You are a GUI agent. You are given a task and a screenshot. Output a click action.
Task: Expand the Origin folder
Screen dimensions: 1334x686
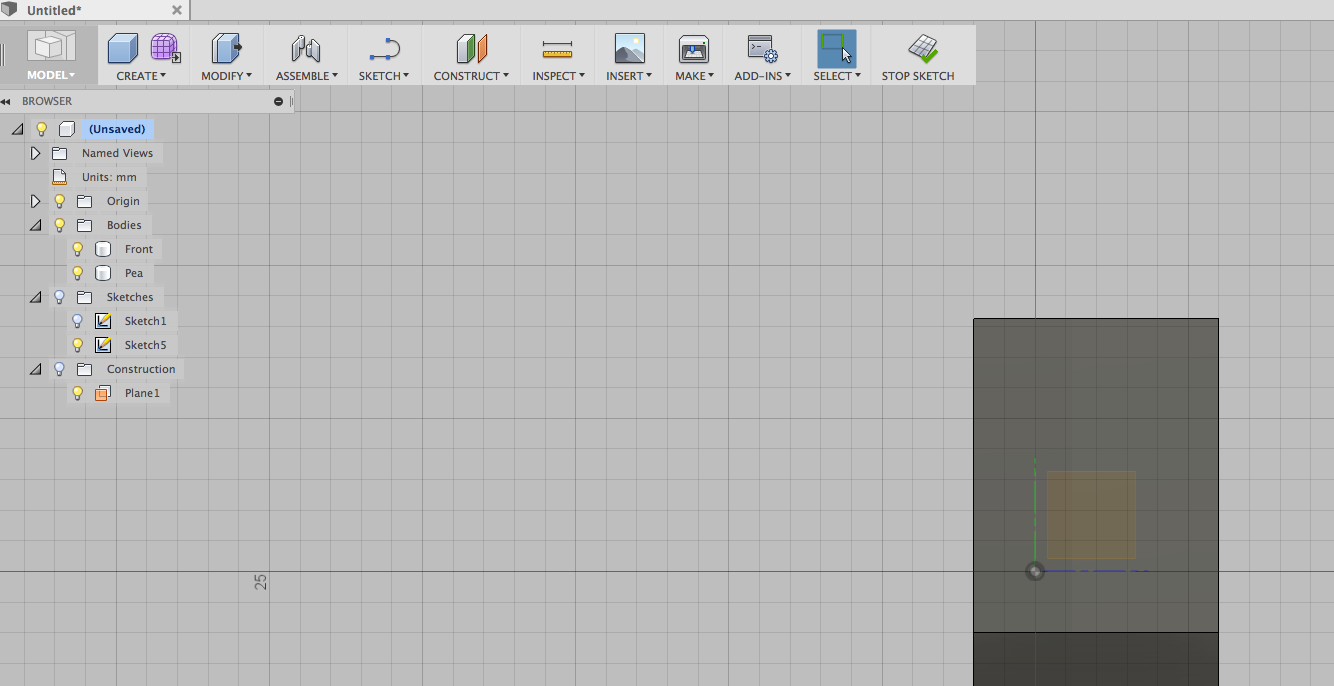tap(35, 200)
